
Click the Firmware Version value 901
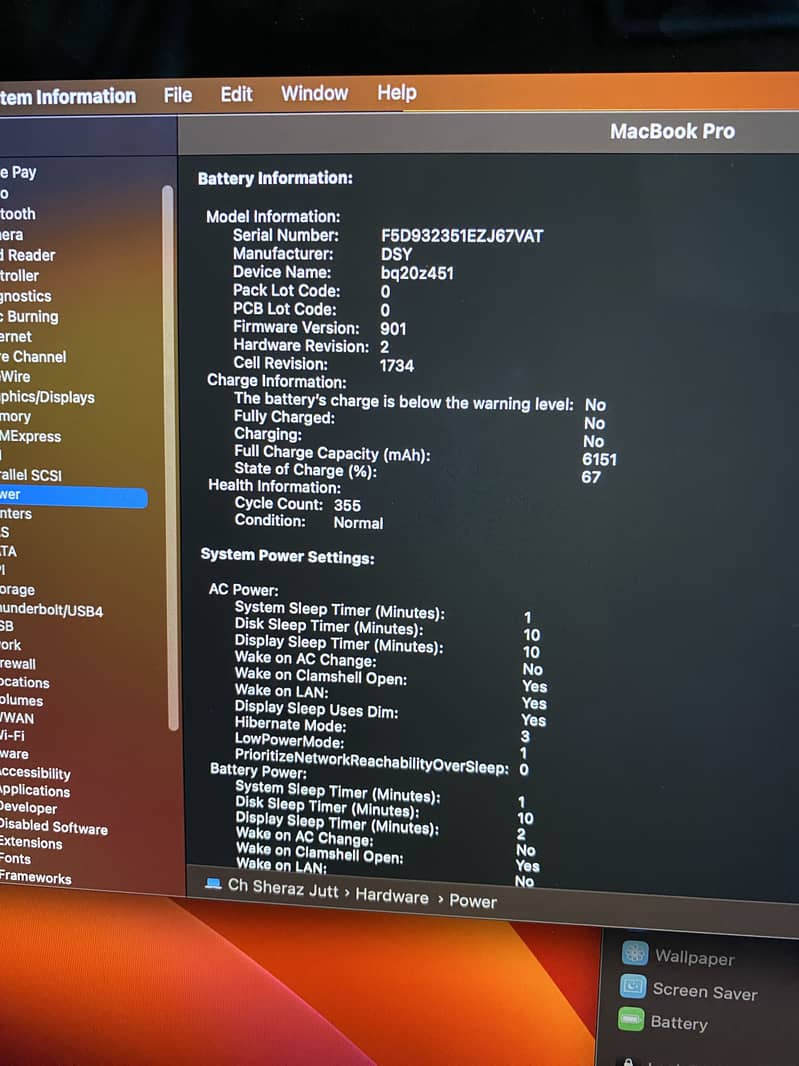click(393, 328)
